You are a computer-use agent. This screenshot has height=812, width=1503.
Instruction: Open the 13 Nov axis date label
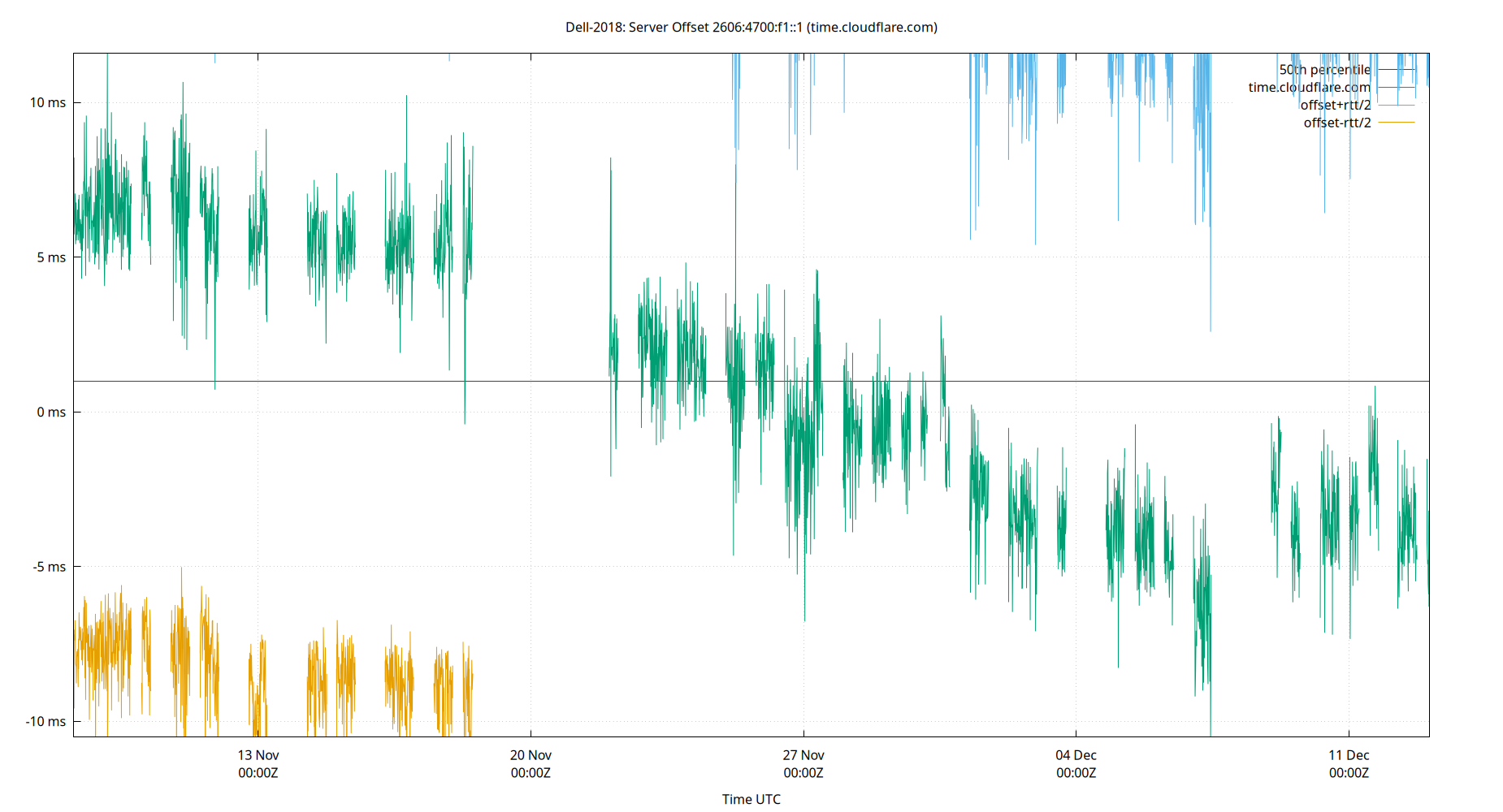pos(256,754)
